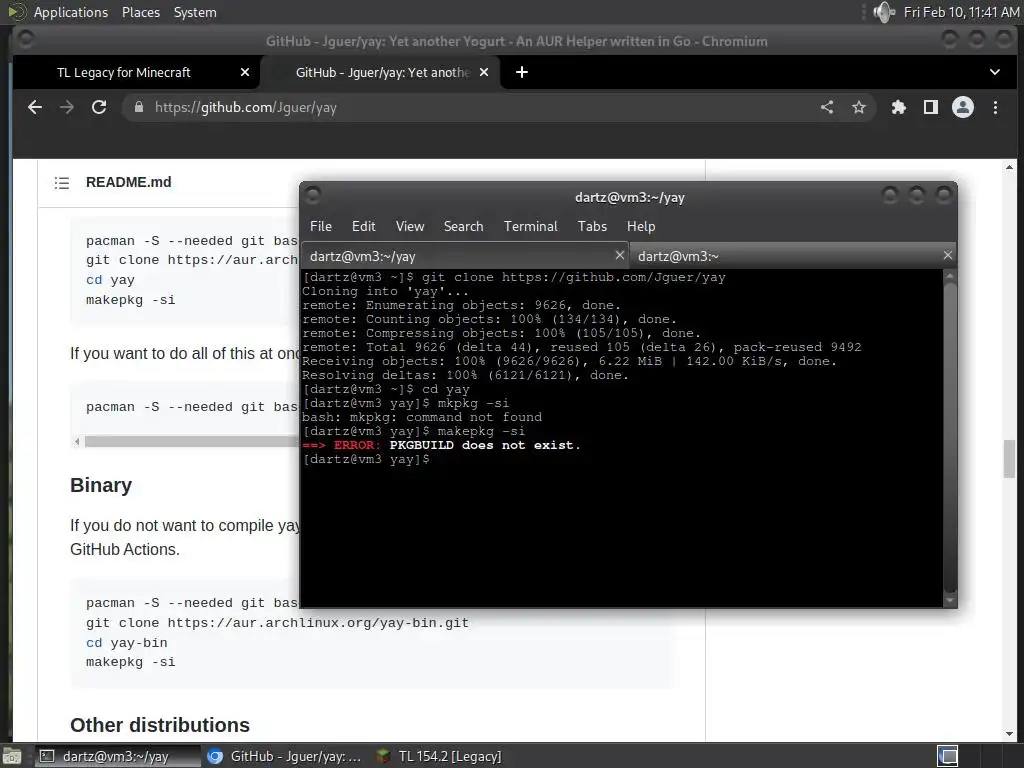Click the Chromium window menu button

pyautogui.click(x=25, y=40)
